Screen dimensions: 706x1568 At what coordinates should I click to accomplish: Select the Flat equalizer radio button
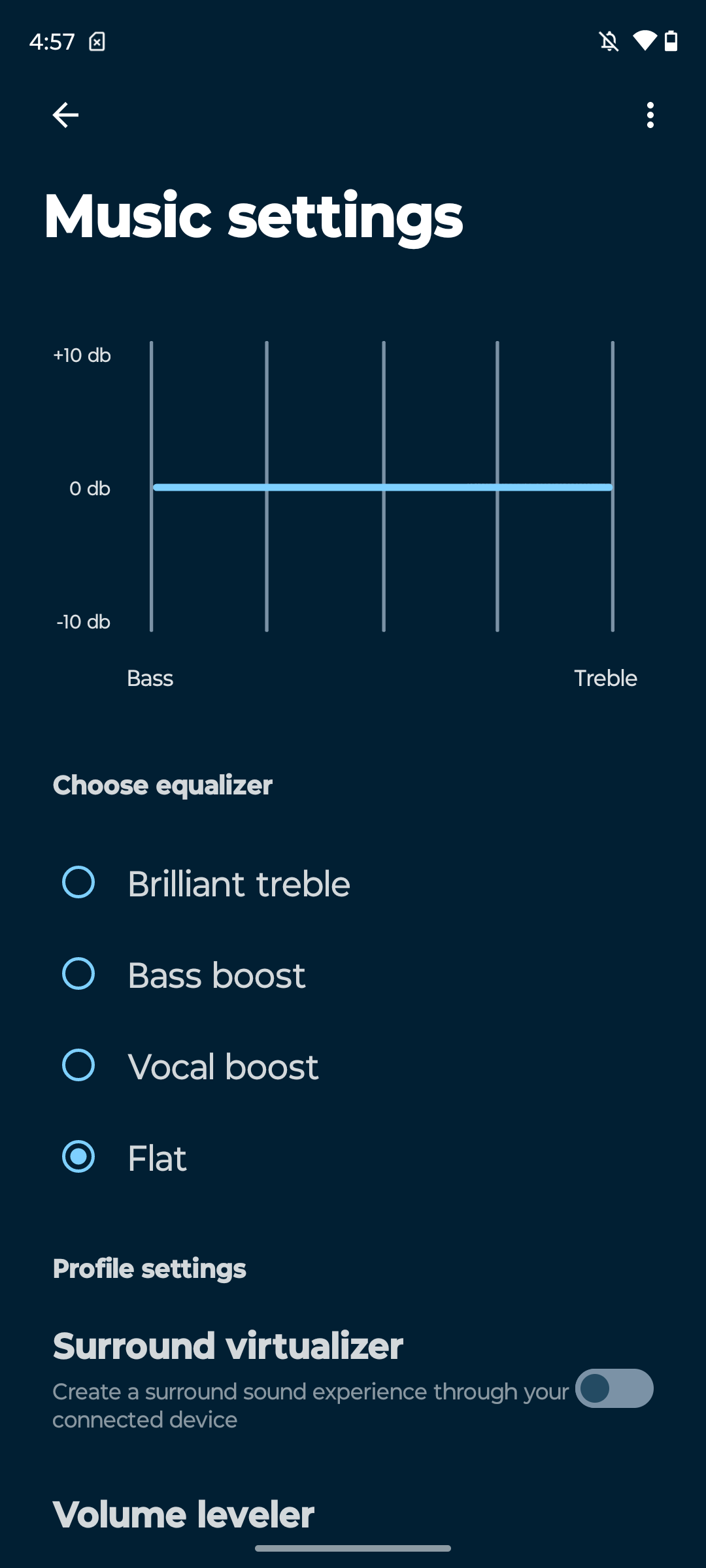tap(78, 1157)
